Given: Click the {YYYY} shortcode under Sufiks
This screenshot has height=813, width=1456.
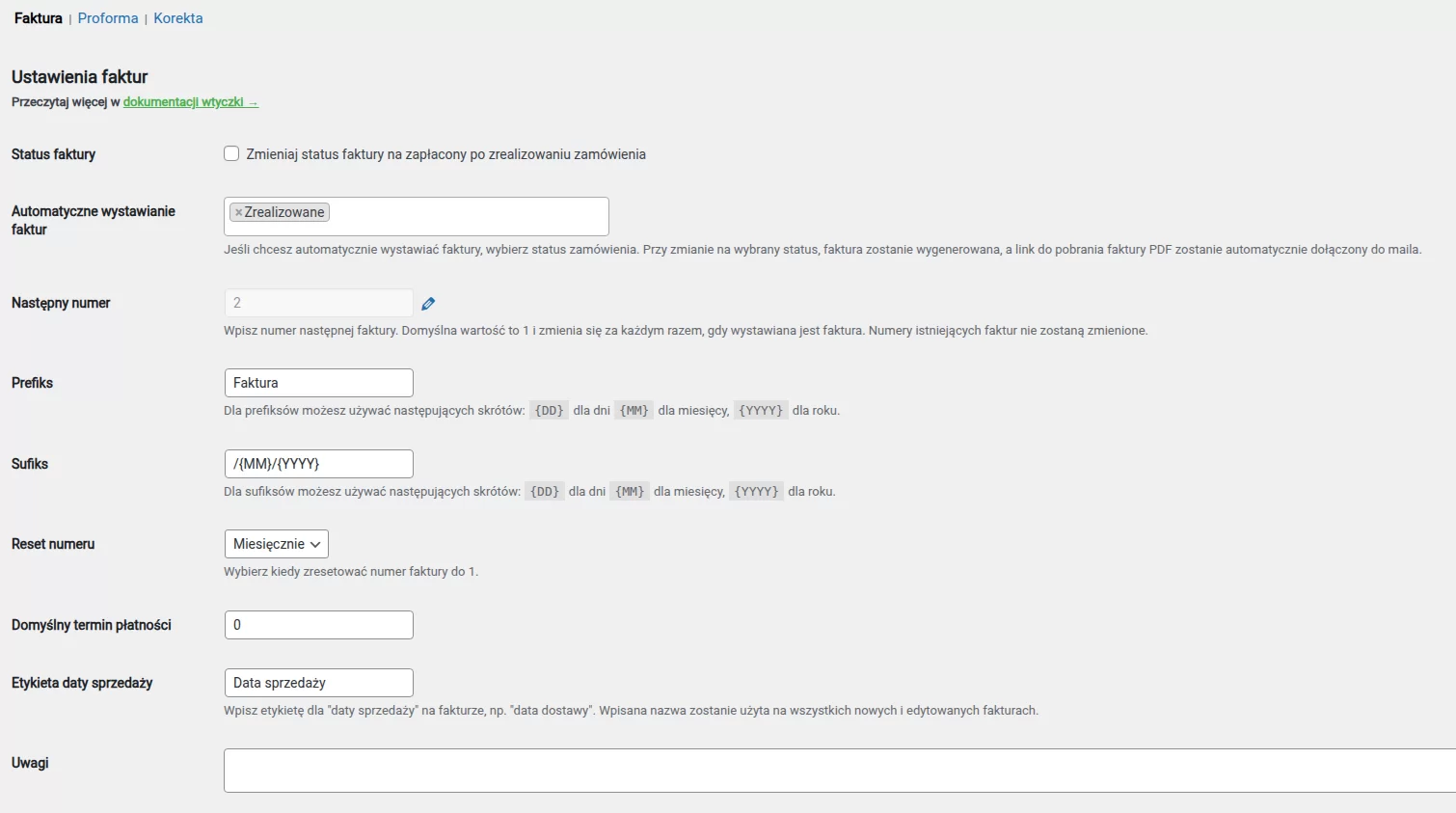Looking at the screenshot, I should click(756, 492).
